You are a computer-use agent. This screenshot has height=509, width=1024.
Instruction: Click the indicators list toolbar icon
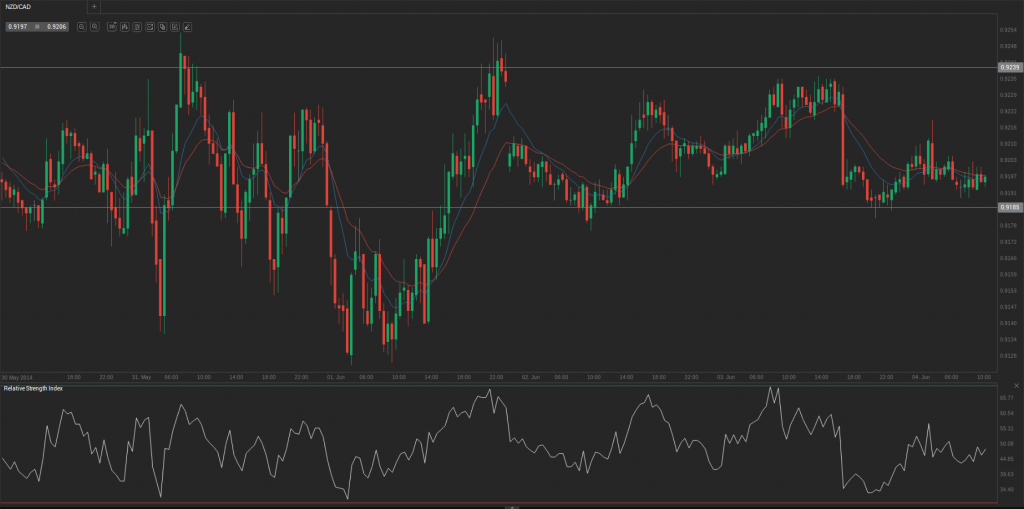pos(137,26)
